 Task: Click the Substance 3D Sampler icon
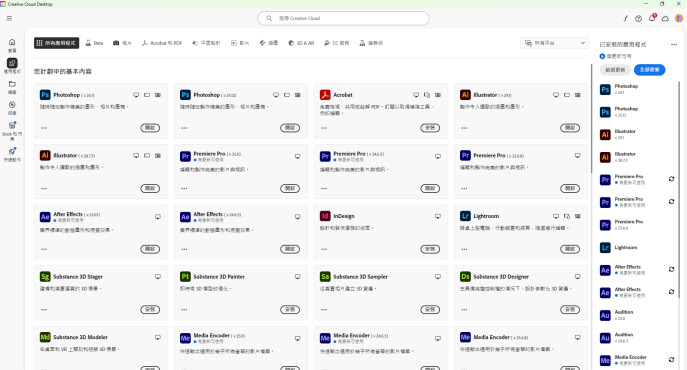pyautogui.click(x=325, y=277)
